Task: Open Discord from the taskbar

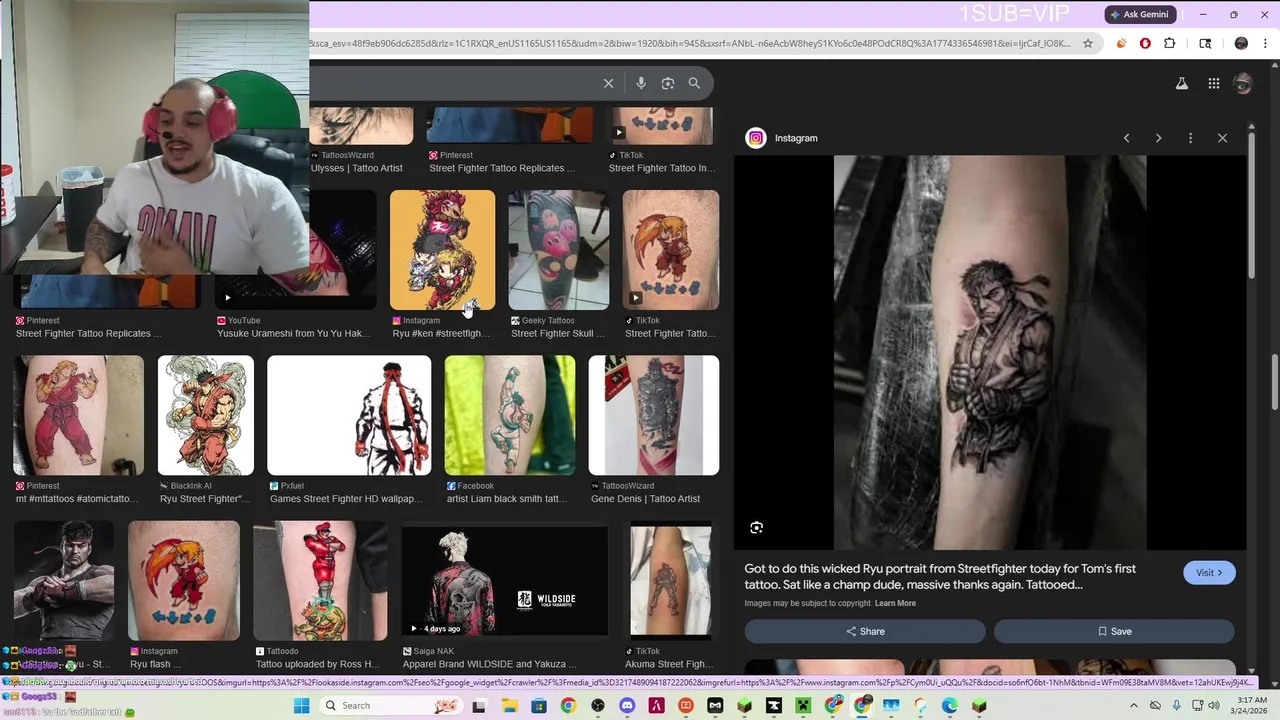Action: click(627, 706)
